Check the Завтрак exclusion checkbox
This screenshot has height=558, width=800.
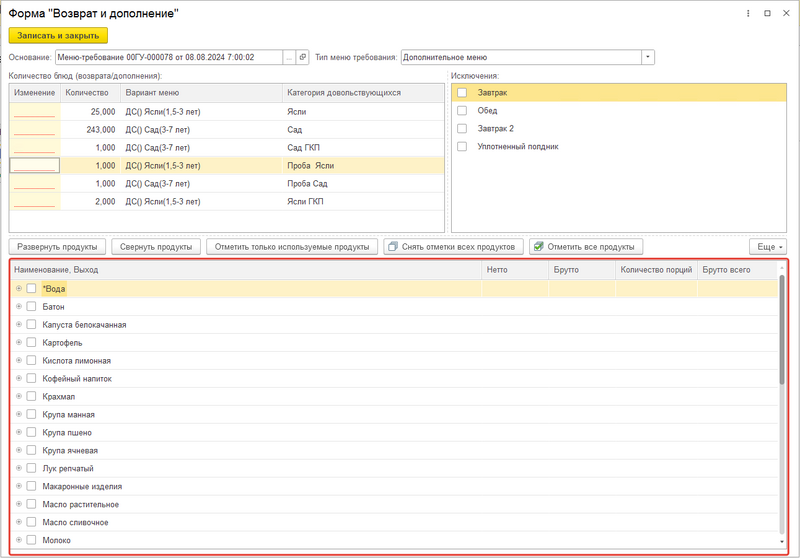462,93
